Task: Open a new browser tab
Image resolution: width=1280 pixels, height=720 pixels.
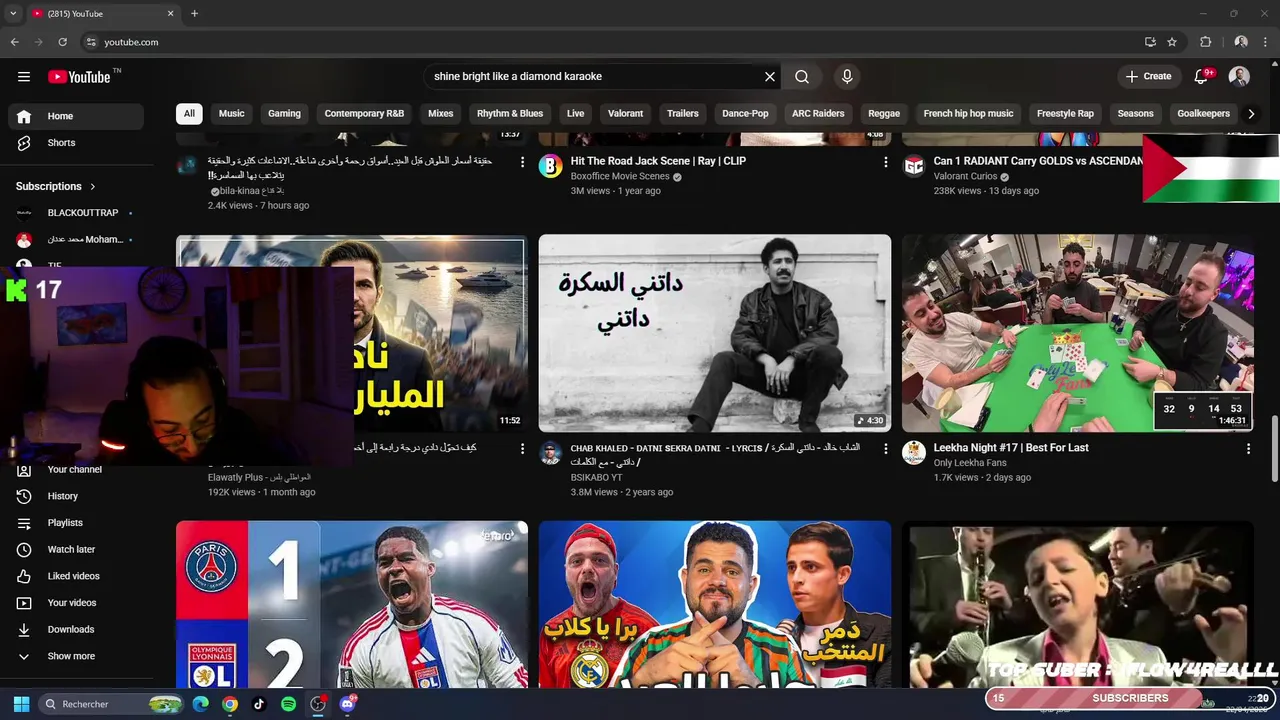Action: pyautogui.click(x=194, y=14)
